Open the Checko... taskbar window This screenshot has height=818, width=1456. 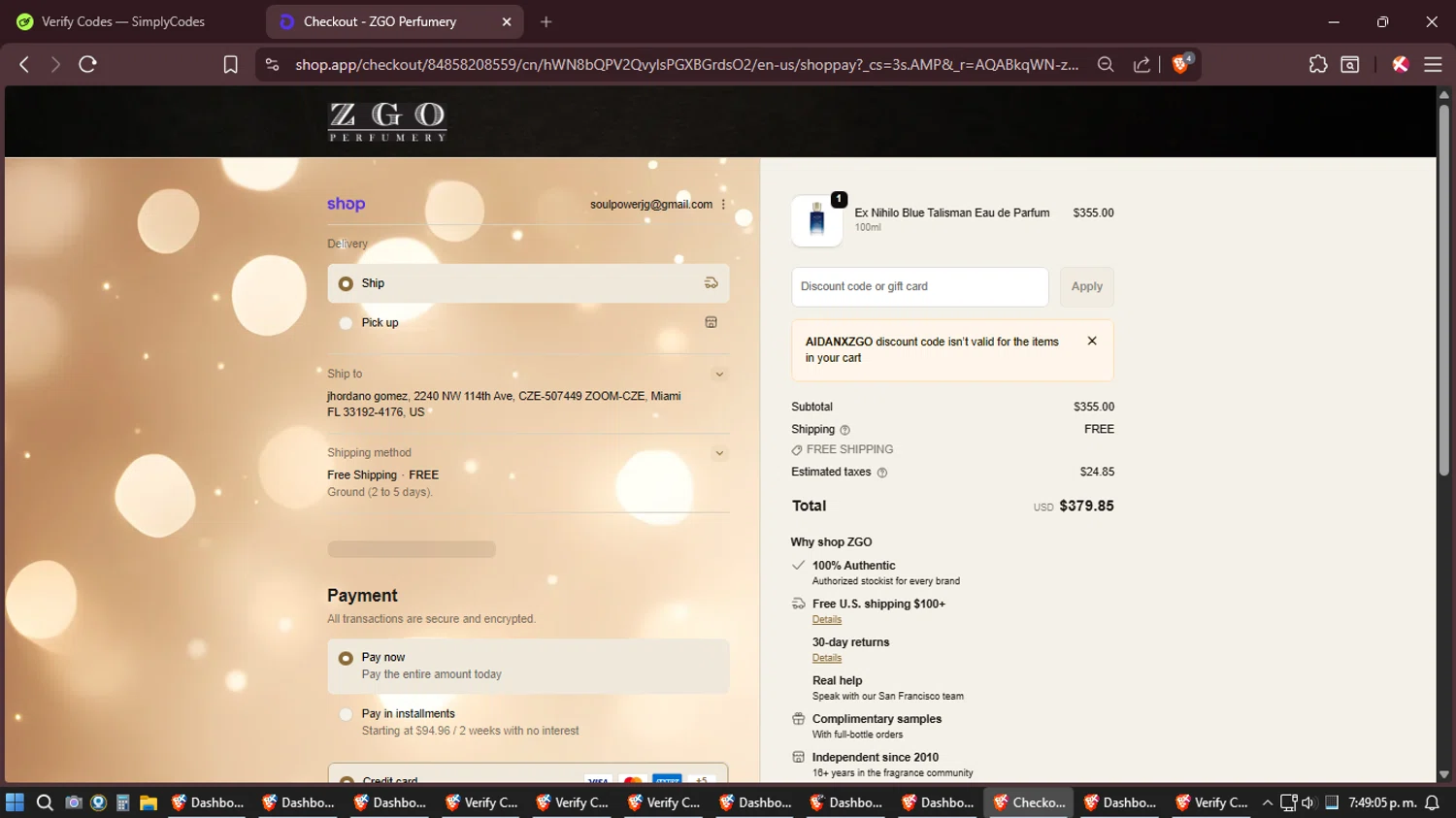1029,802
